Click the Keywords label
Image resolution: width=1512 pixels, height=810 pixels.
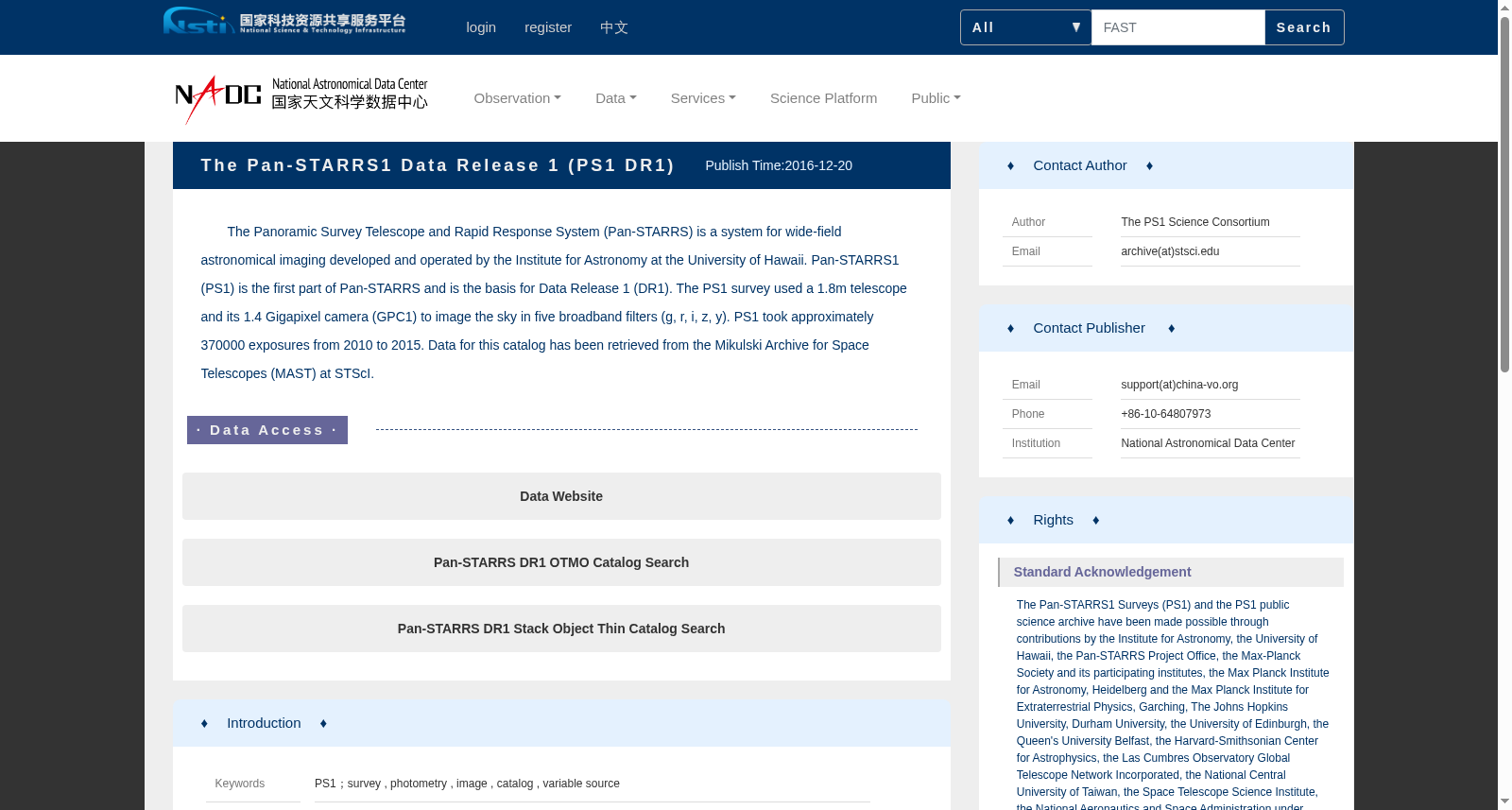pos(240,784)
